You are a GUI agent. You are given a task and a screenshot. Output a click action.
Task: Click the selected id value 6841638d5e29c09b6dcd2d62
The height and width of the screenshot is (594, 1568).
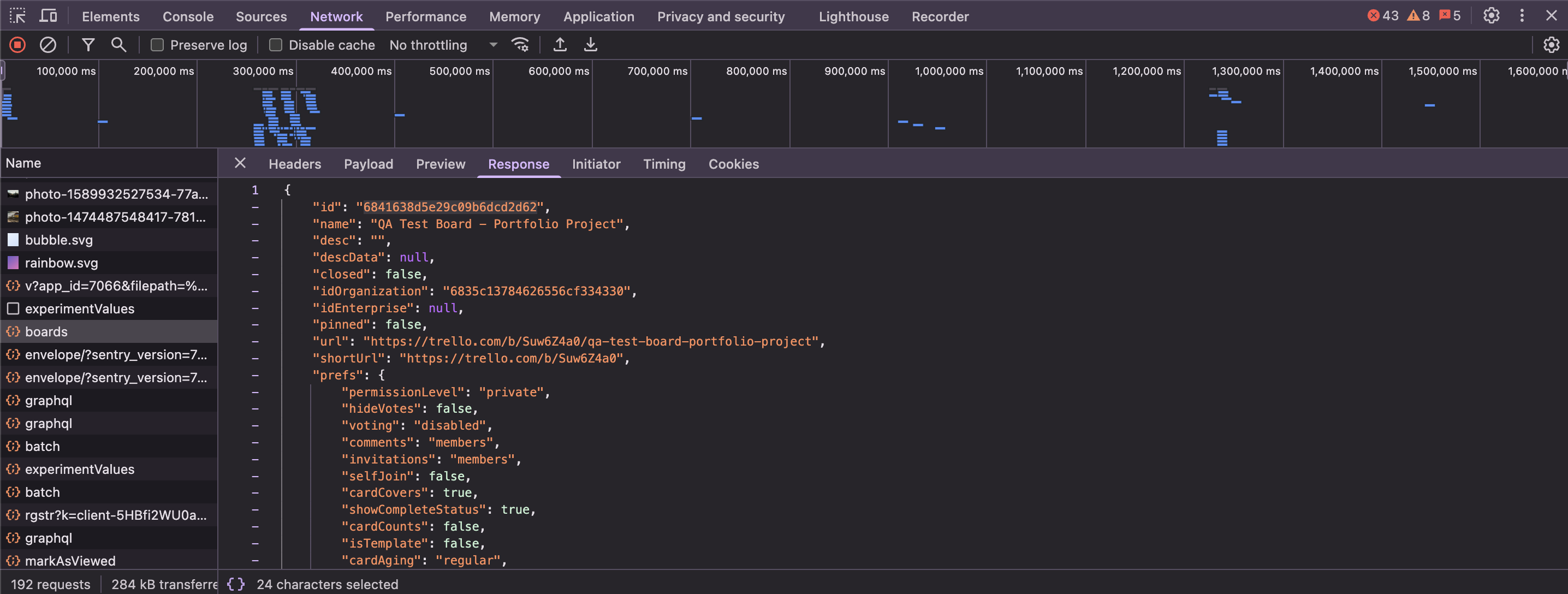click(450, 207)
